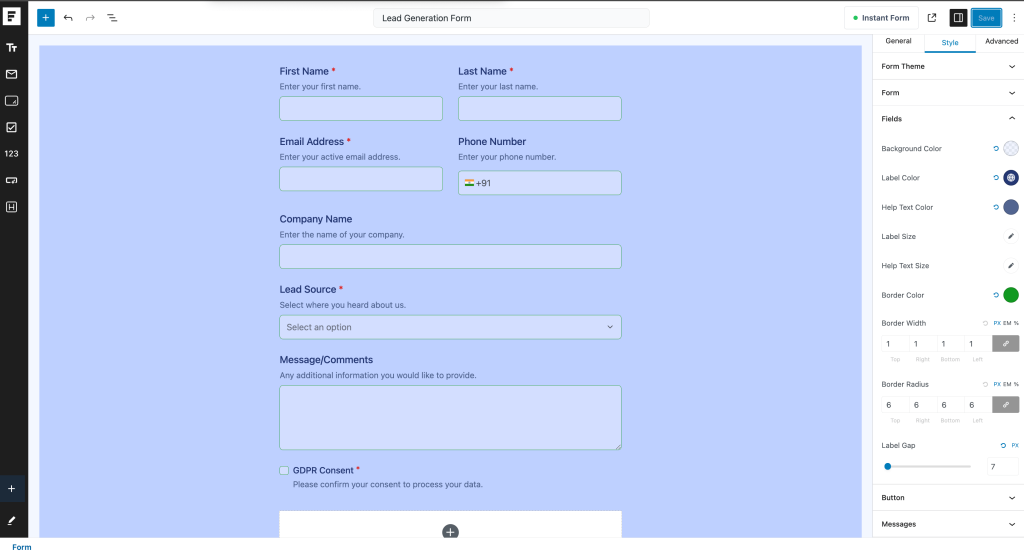
Task: Add a block via the plus appender below the form
Action: coord(450,532)
